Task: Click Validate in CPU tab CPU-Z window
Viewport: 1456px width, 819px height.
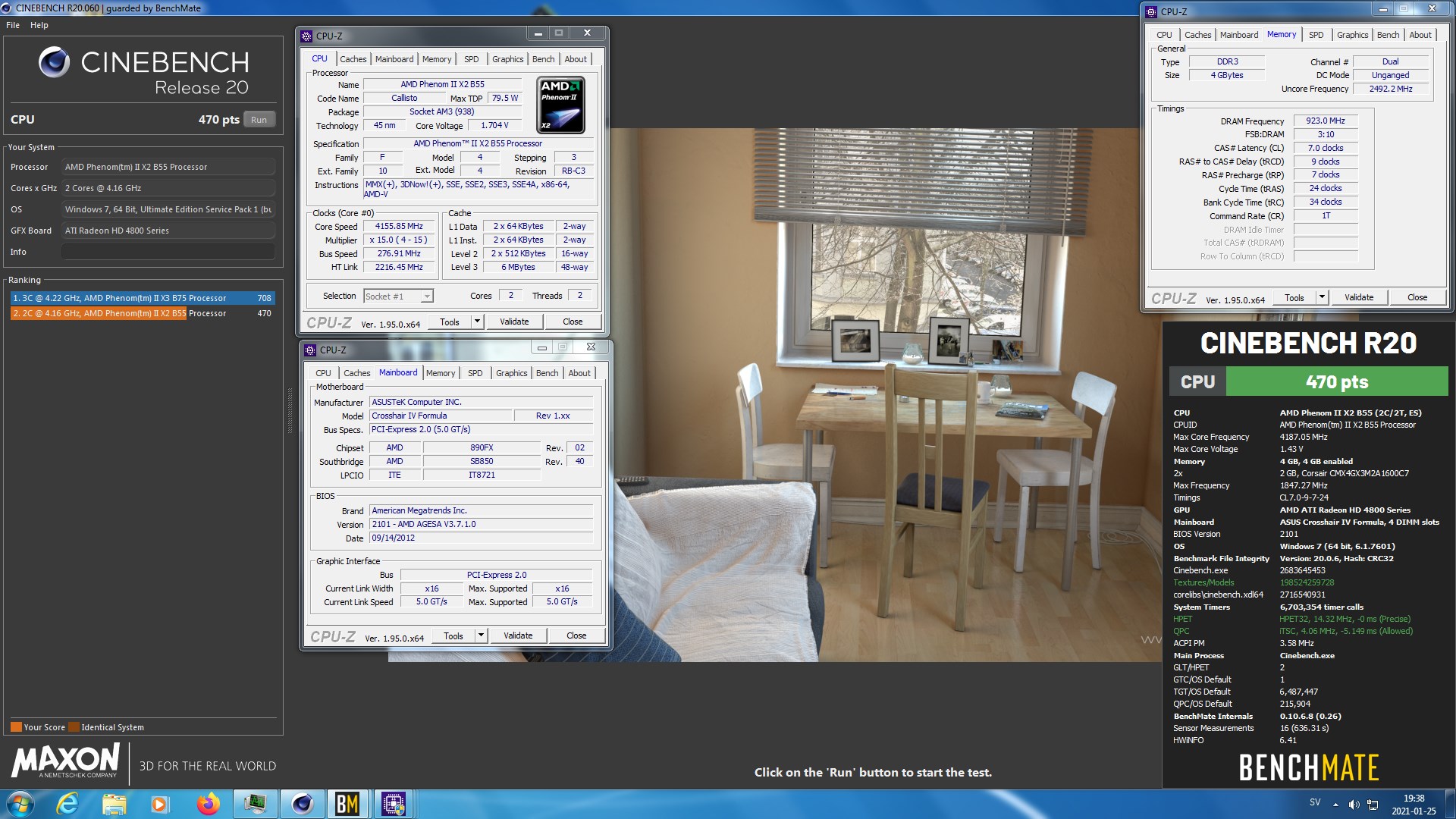Action: pos(514,322)
